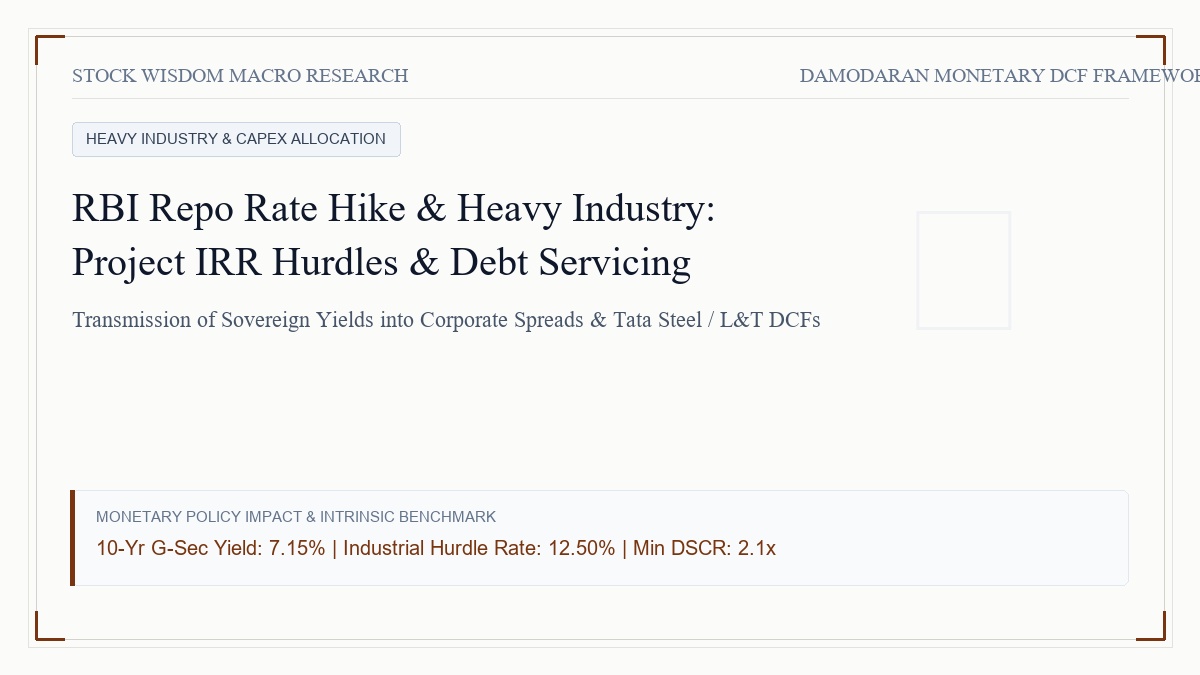Click the RBI Repo Rate Hike title line
1200x675 pixels.
pyautogui.click(x=394, y=208)
